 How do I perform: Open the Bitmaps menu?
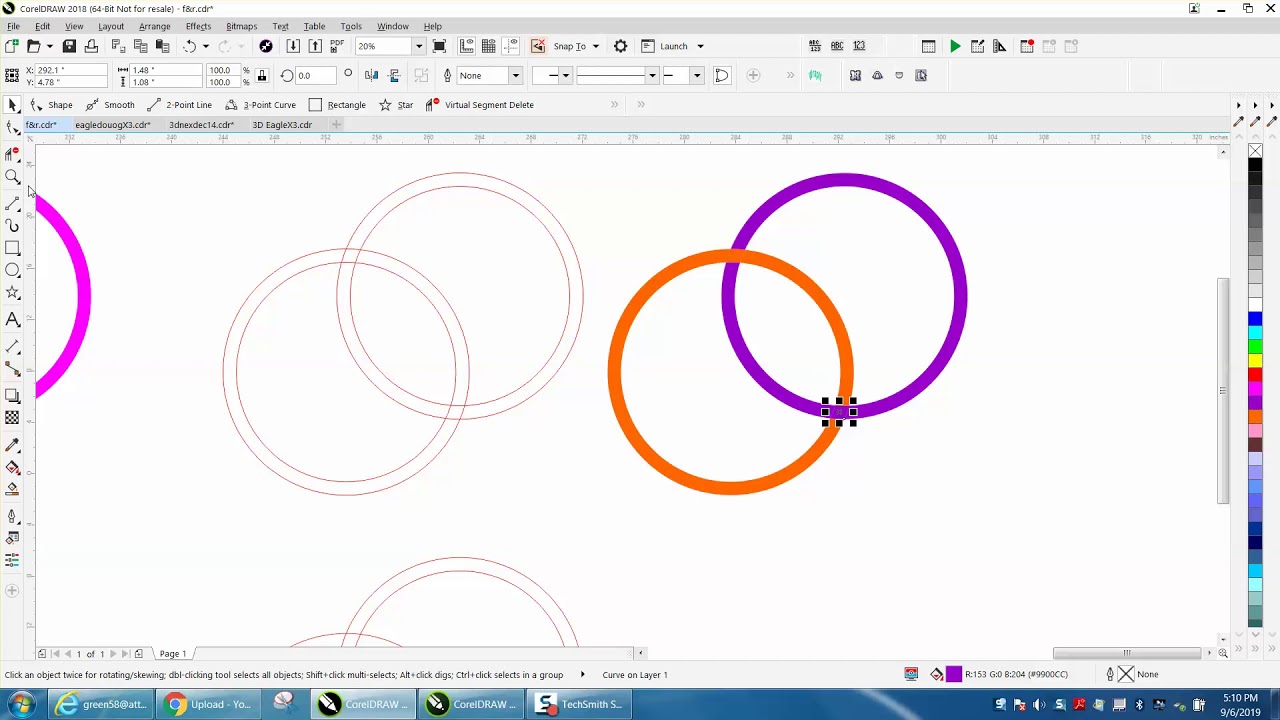[x=241, y=26]
